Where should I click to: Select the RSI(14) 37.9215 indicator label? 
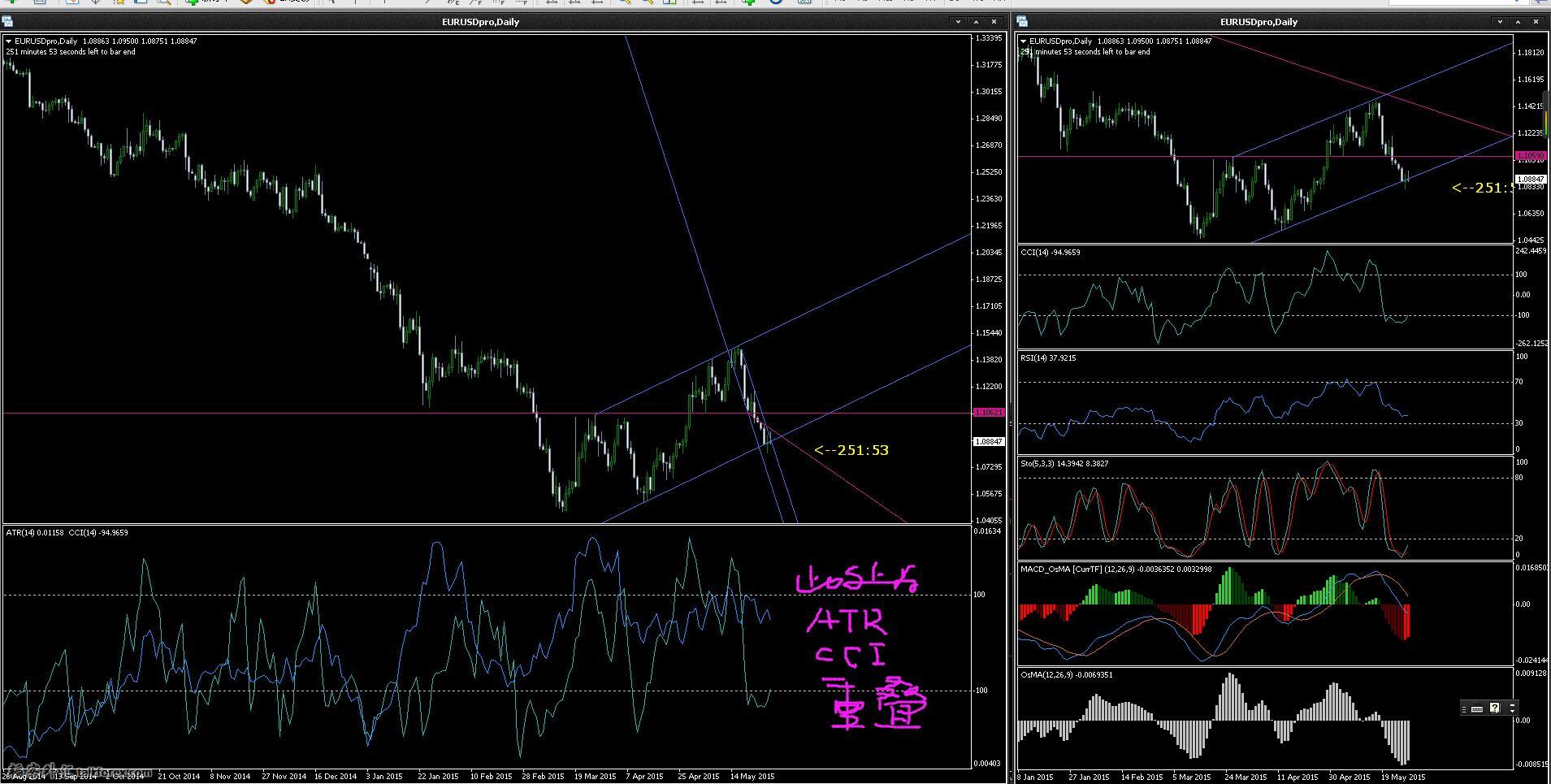click(1048, 358)
